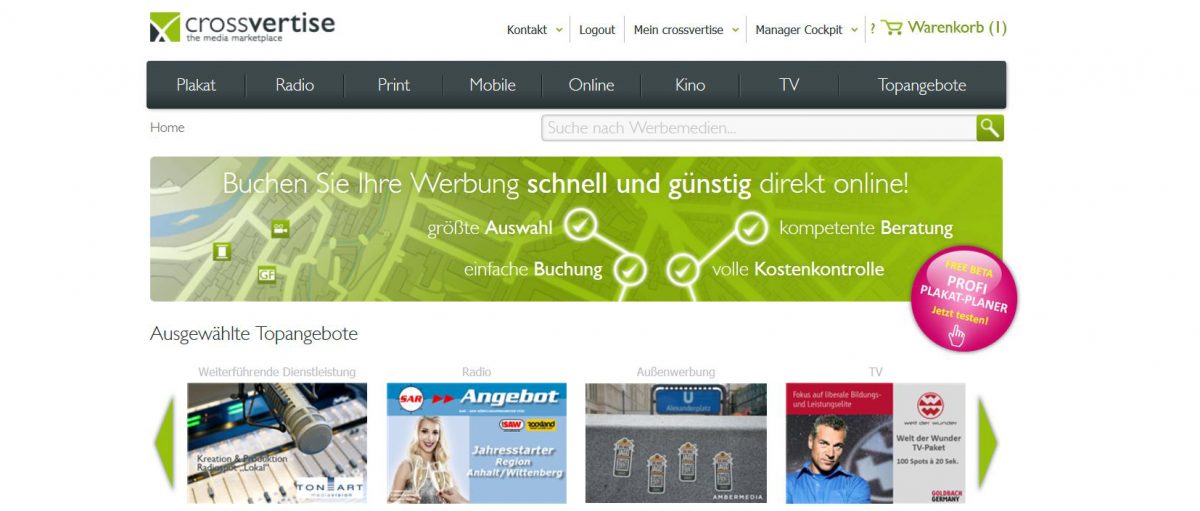Click the Ausgewählte Topangebote heading
1200x511 pixels.
[254, 333]
